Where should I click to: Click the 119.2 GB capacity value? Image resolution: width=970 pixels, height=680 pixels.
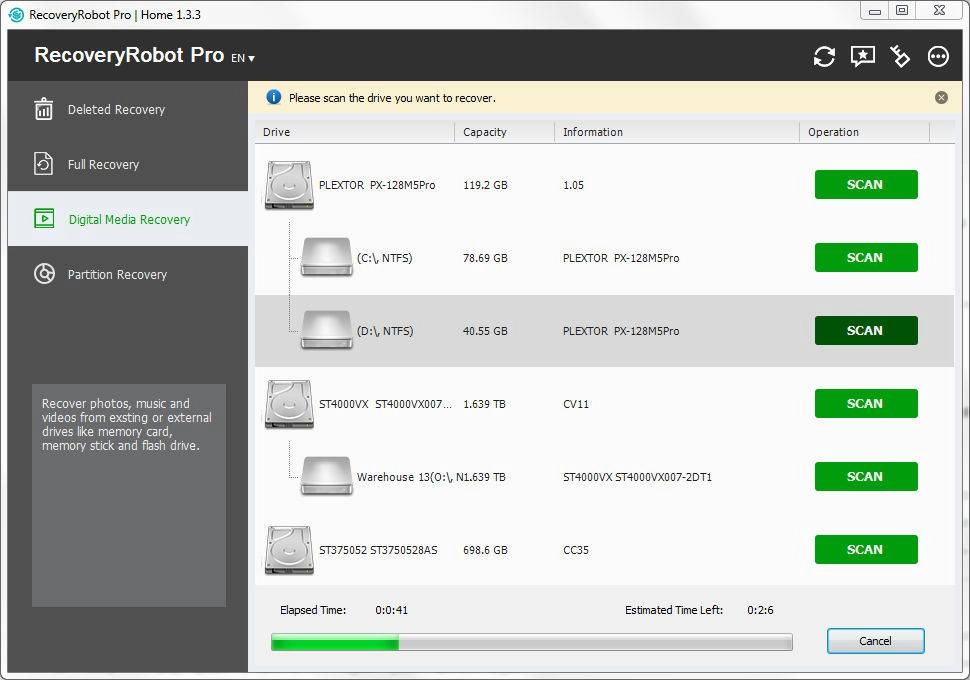pos(485,185)
